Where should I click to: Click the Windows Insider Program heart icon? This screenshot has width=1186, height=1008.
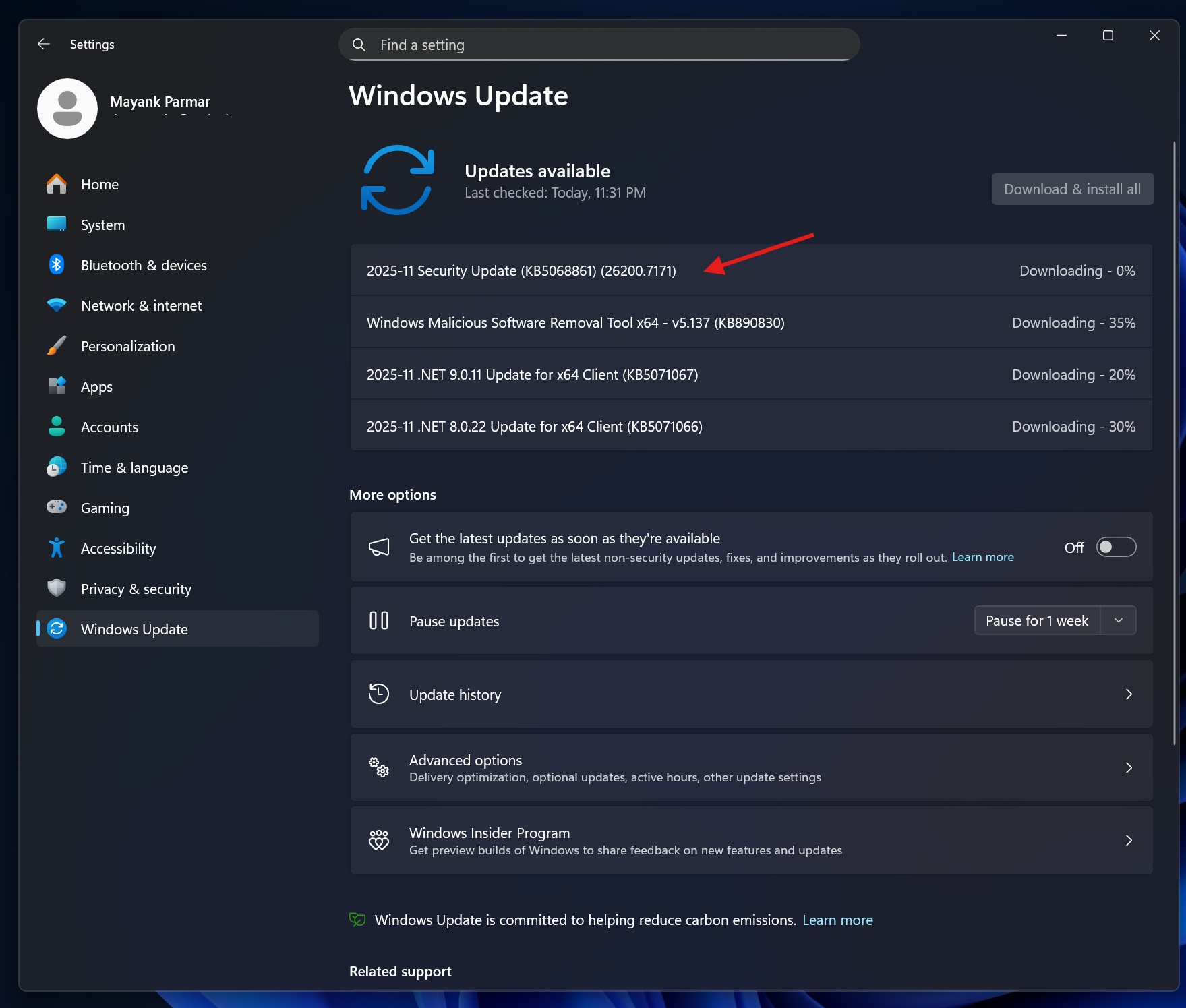[379, 840]
